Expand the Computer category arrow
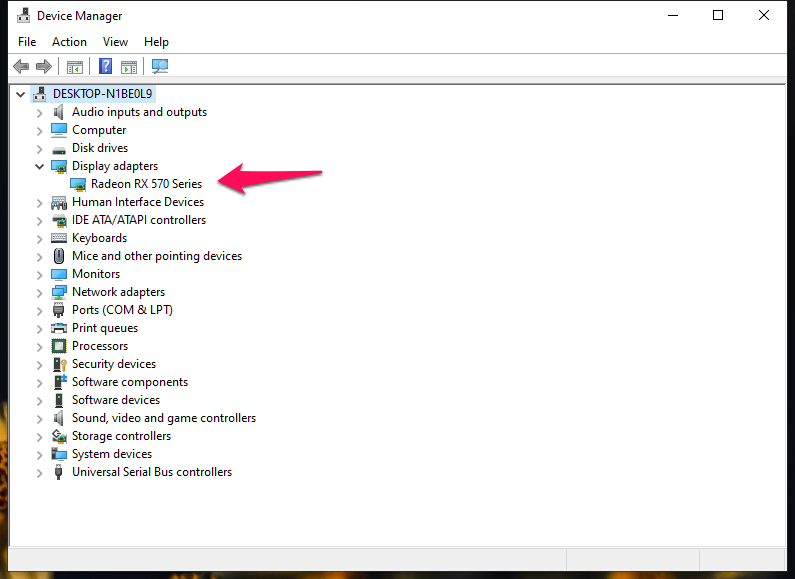 (40, 131)
